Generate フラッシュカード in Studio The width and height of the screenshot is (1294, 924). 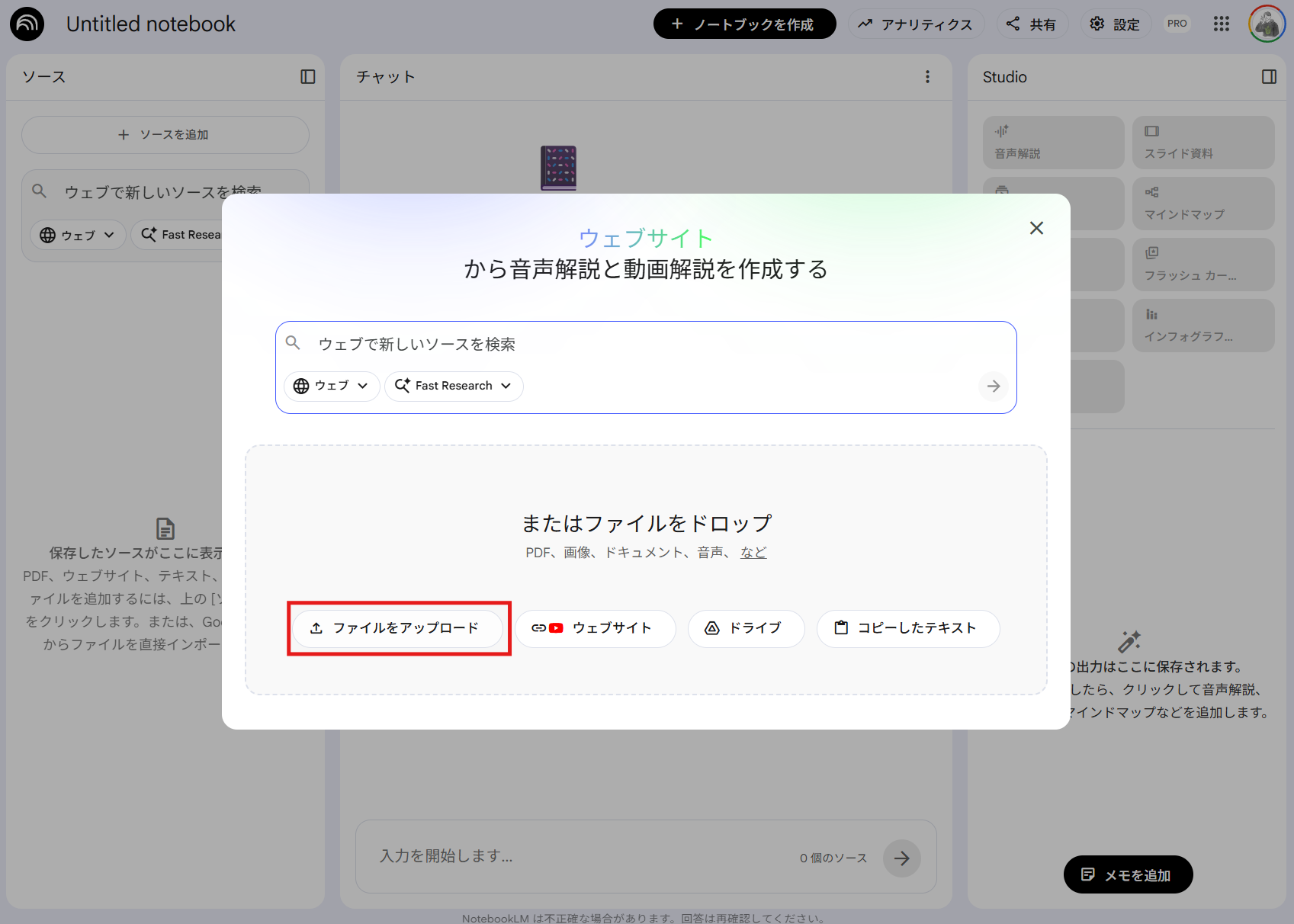click(x=1203, y=264)
